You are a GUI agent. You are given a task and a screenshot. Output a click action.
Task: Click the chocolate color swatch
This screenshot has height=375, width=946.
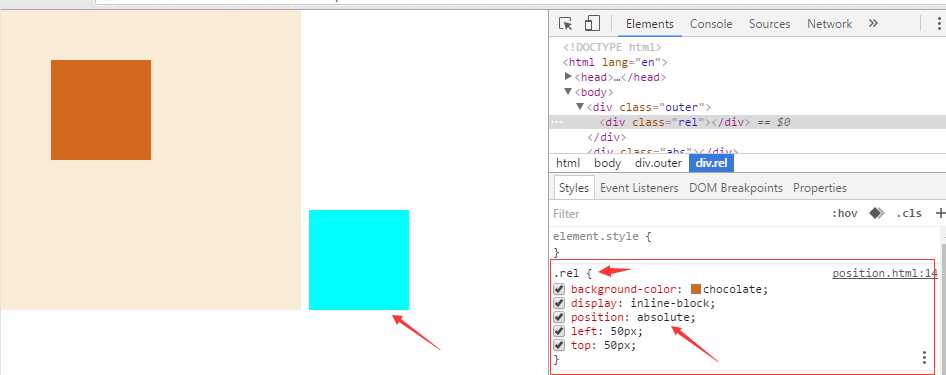pos(696,289)
